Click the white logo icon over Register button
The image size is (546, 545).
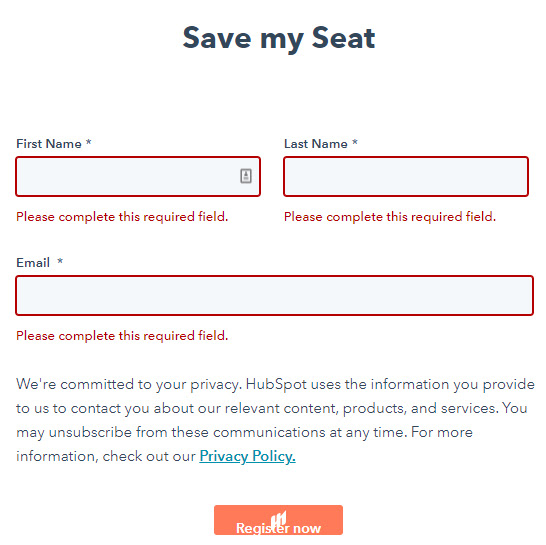(x=279, y=519)
